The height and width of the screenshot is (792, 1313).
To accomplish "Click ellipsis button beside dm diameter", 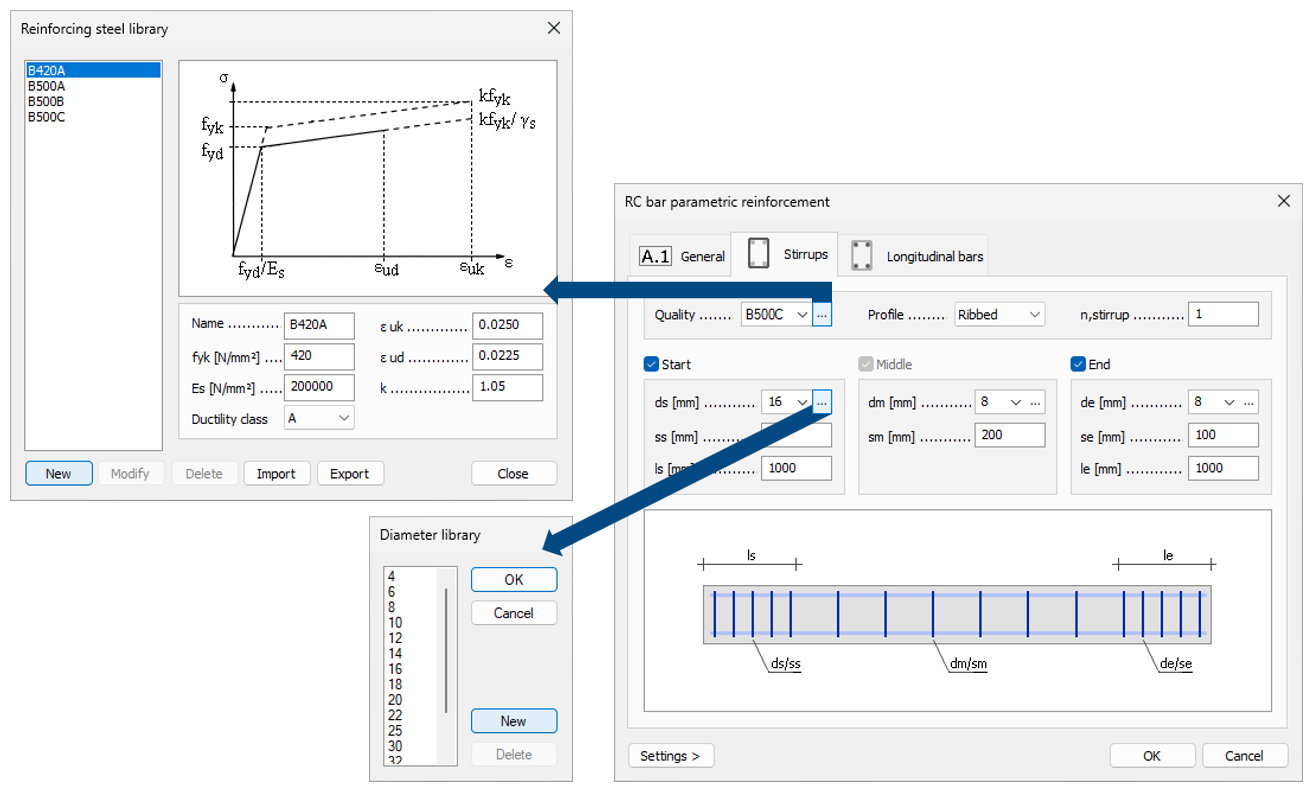I will (1036, 402).
